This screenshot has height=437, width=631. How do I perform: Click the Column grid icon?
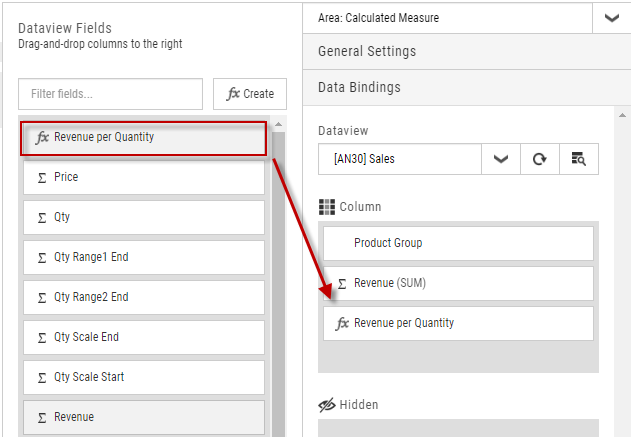click(327, 207)
